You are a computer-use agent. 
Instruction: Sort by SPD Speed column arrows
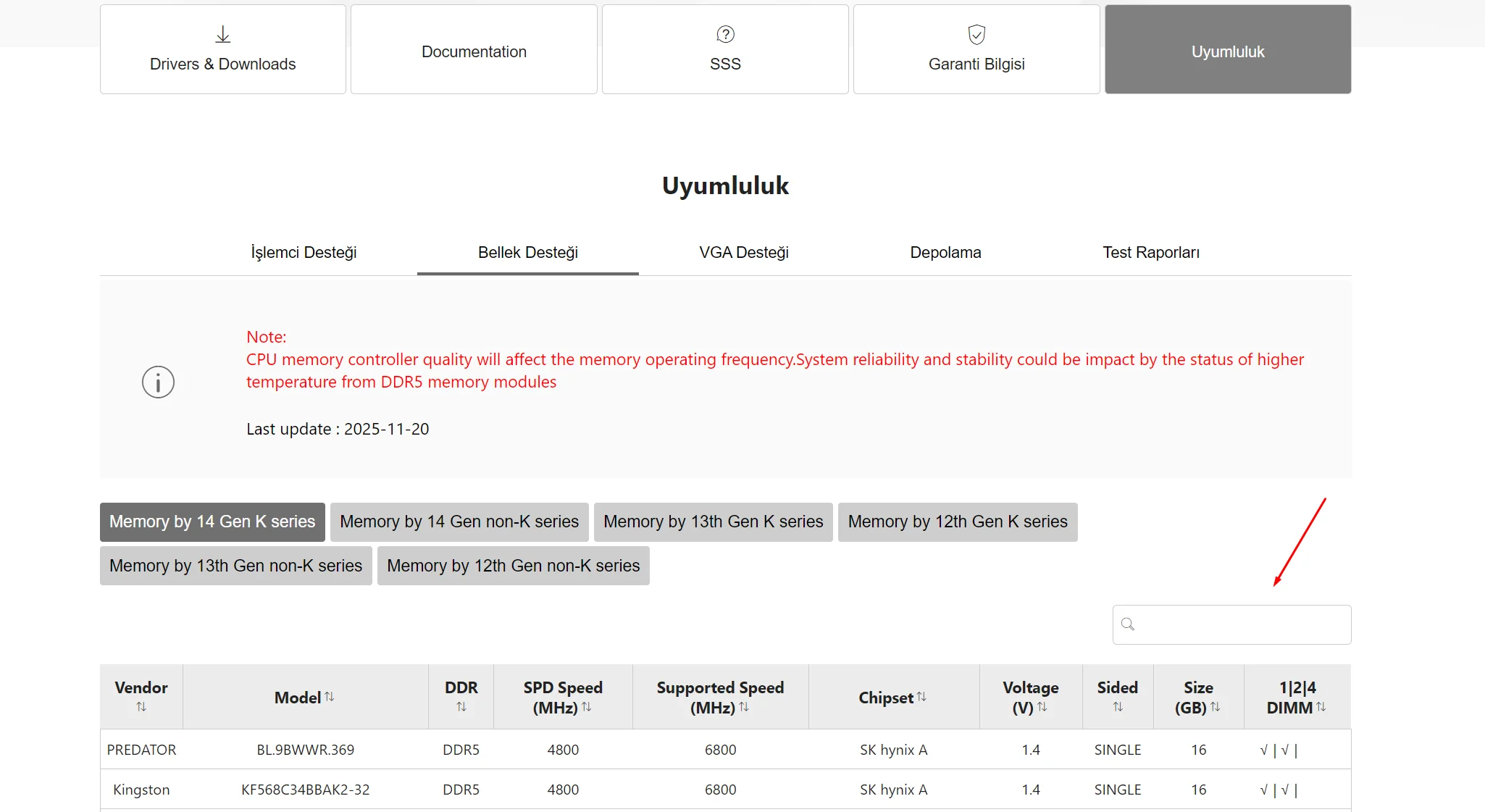point(587,707)
